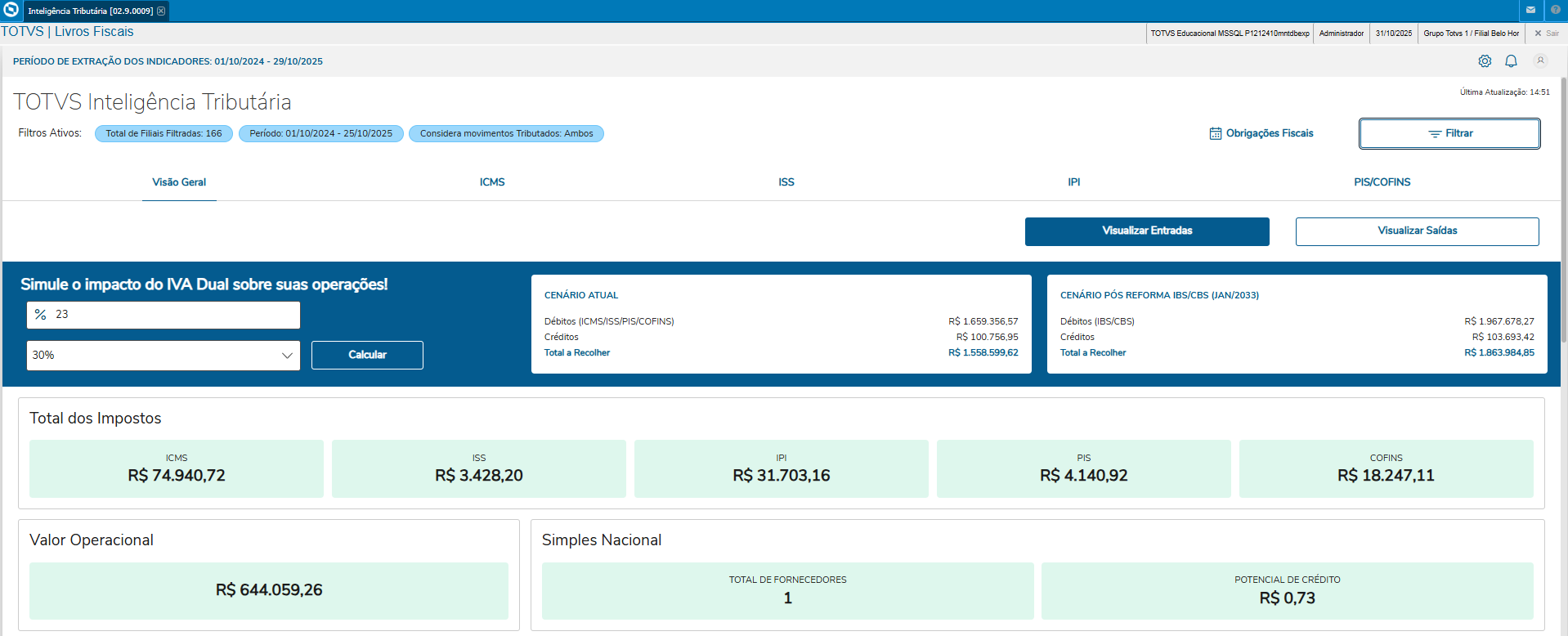Screen dimensions: 1568x636
Task: Click the TOTVS | Livros Fiscais title
Action: [x=67, y=32]
